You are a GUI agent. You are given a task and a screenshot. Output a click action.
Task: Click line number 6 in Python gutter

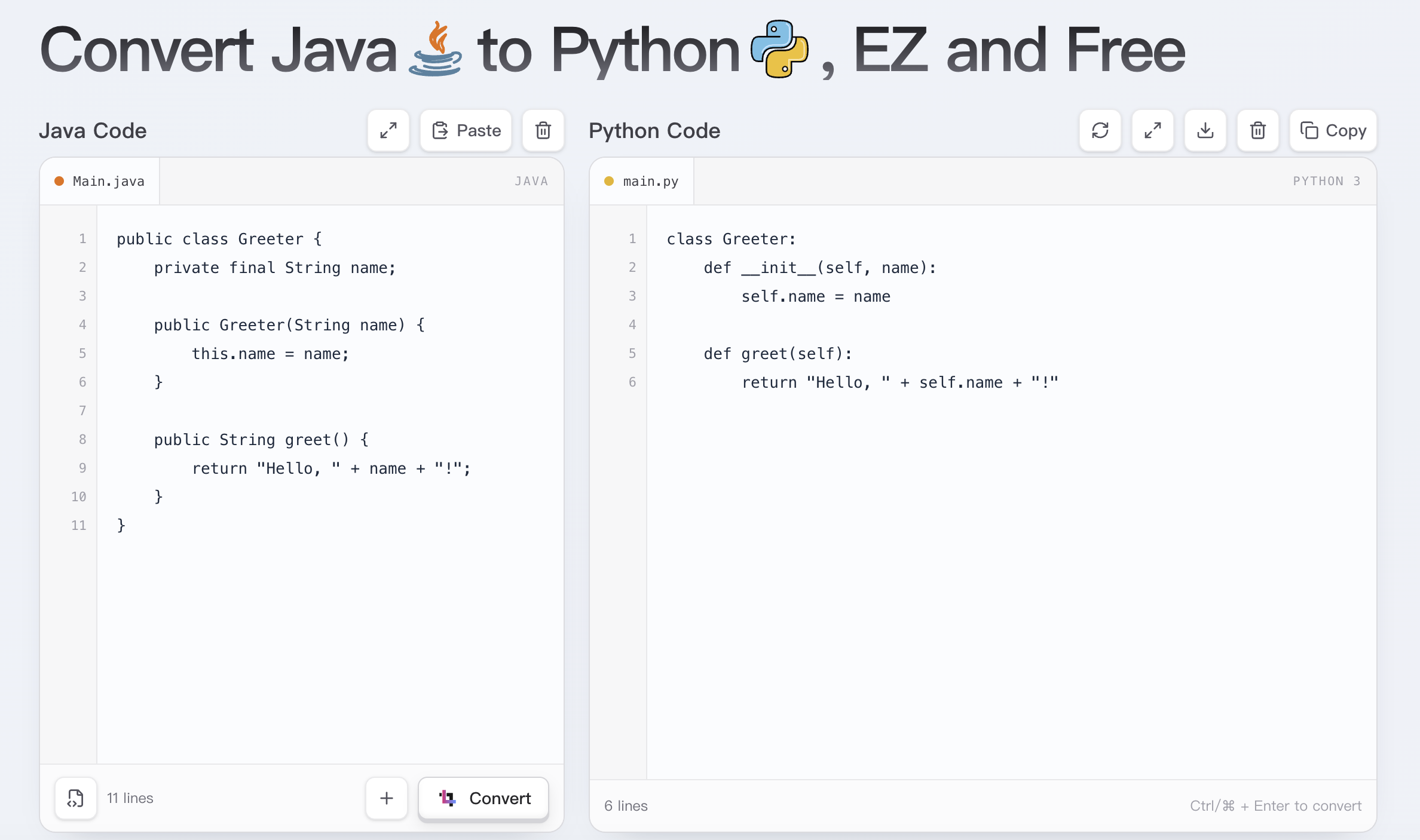click(632, 382)
